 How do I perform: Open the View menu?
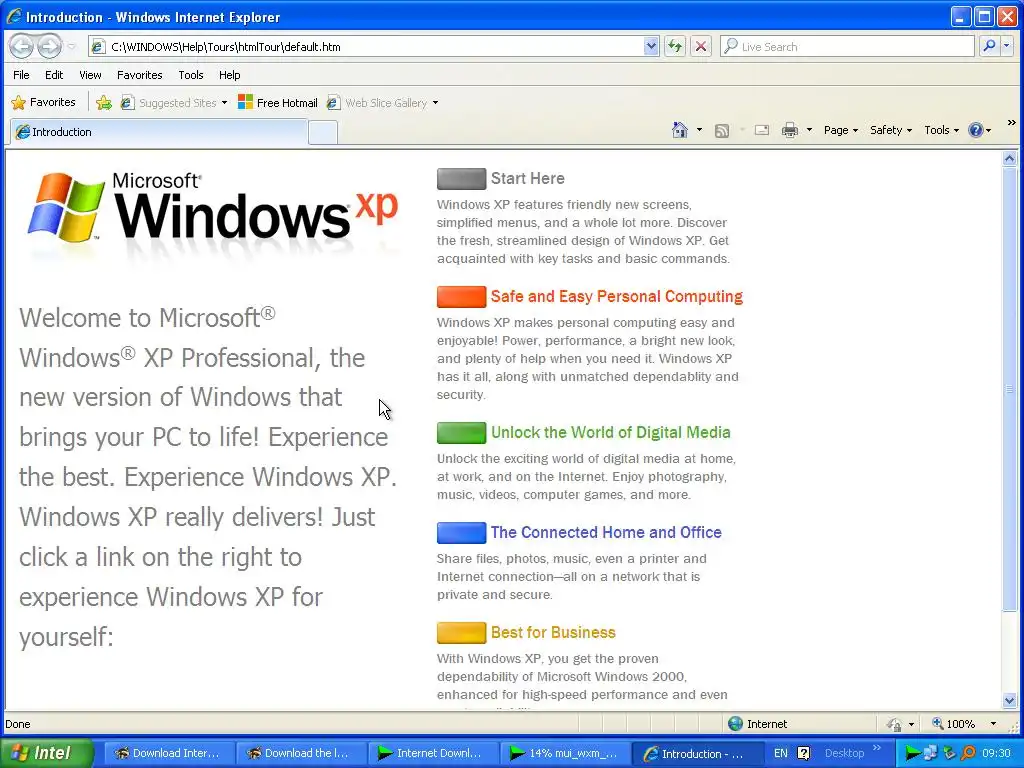pyautogui.click(x=90, y=75)
